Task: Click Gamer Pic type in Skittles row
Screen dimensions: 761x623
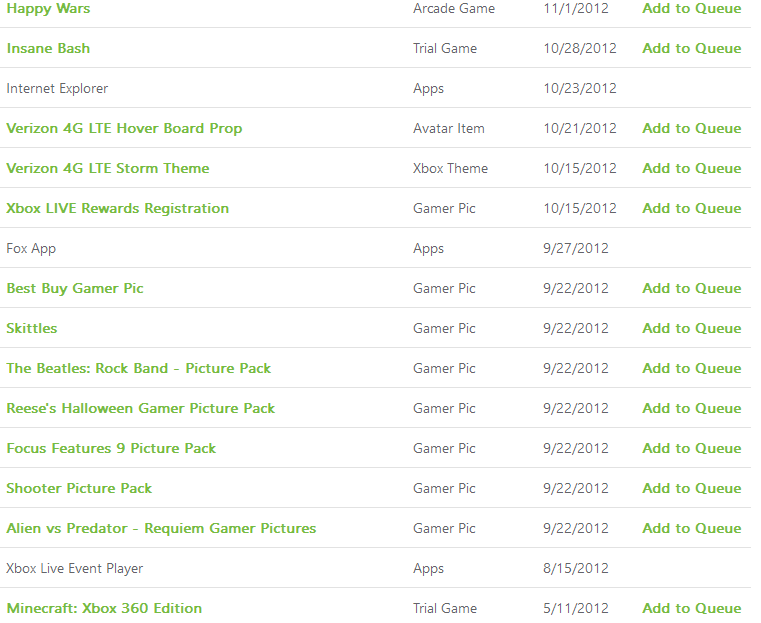Action: pyautogui.click(x=444, y=328)
